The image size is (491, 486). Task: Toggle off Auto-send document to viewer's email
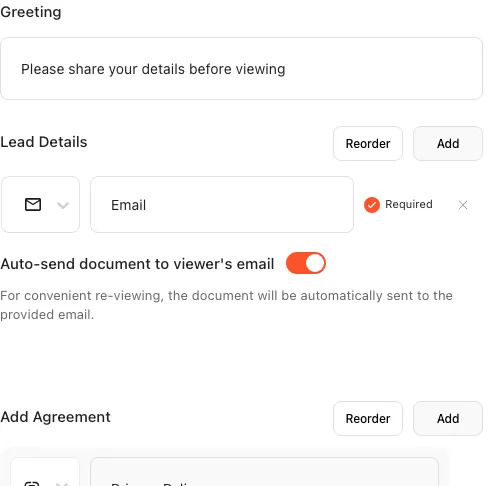coord(306,263)
